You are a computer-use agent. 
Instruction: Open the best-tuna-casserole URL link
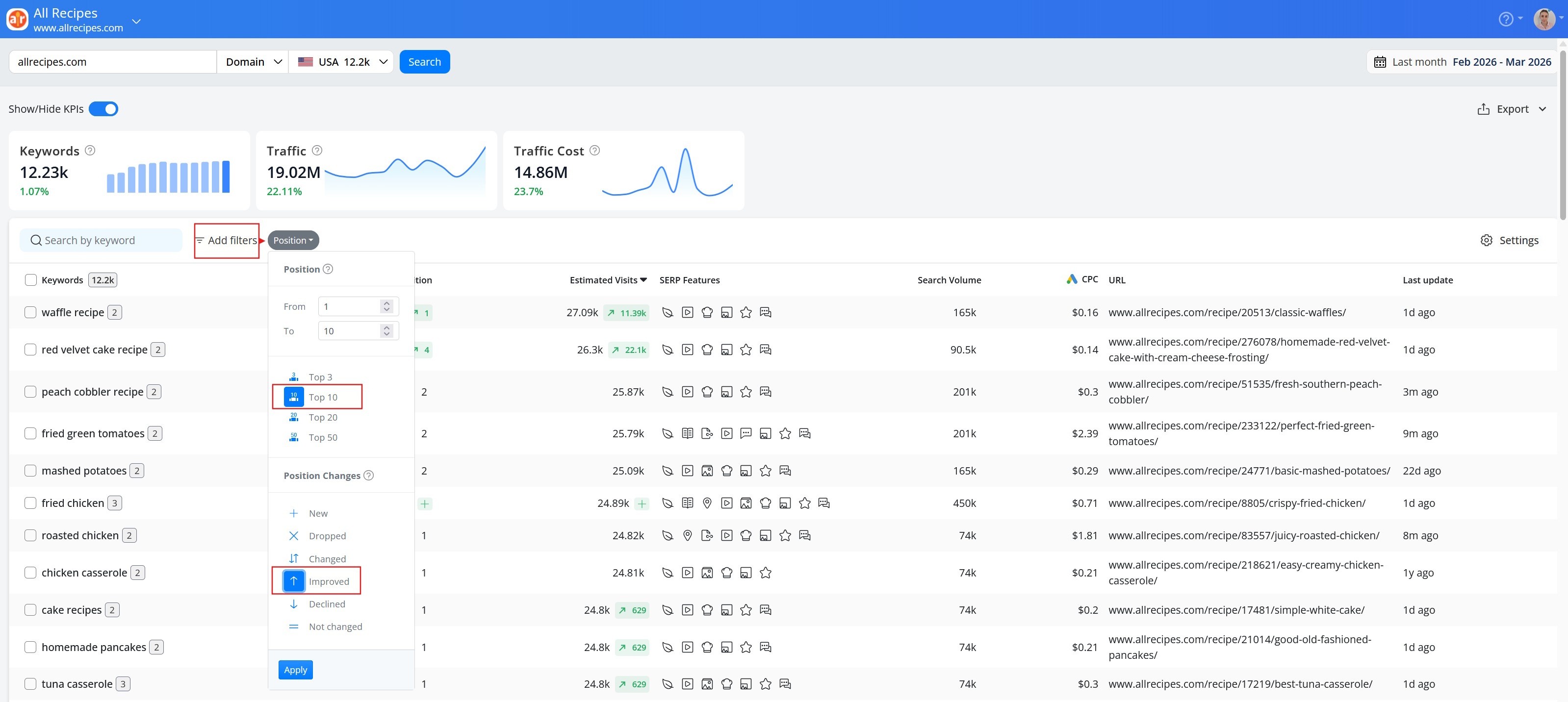click(1240, 684)
